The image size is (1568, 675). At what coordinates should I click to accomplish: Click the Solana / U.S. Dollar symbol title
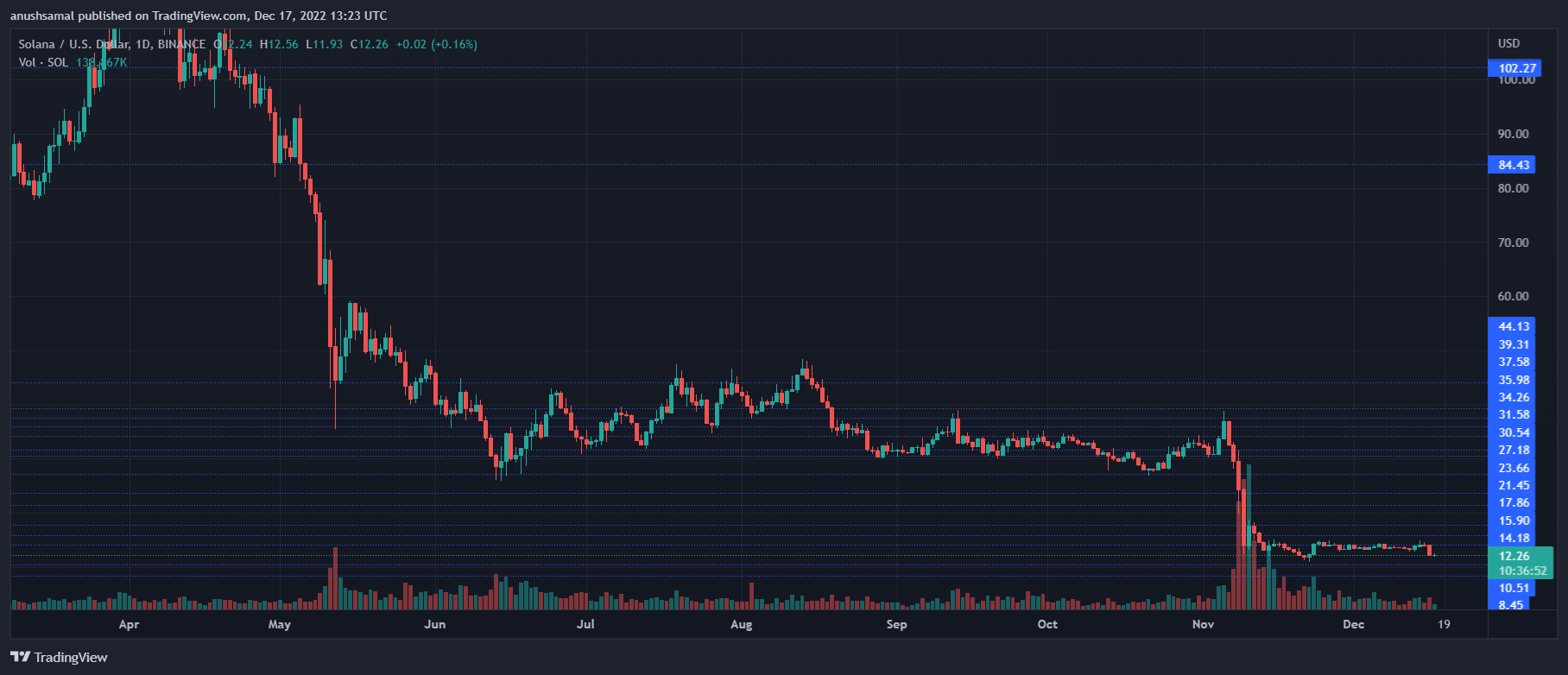coord(73,44)
